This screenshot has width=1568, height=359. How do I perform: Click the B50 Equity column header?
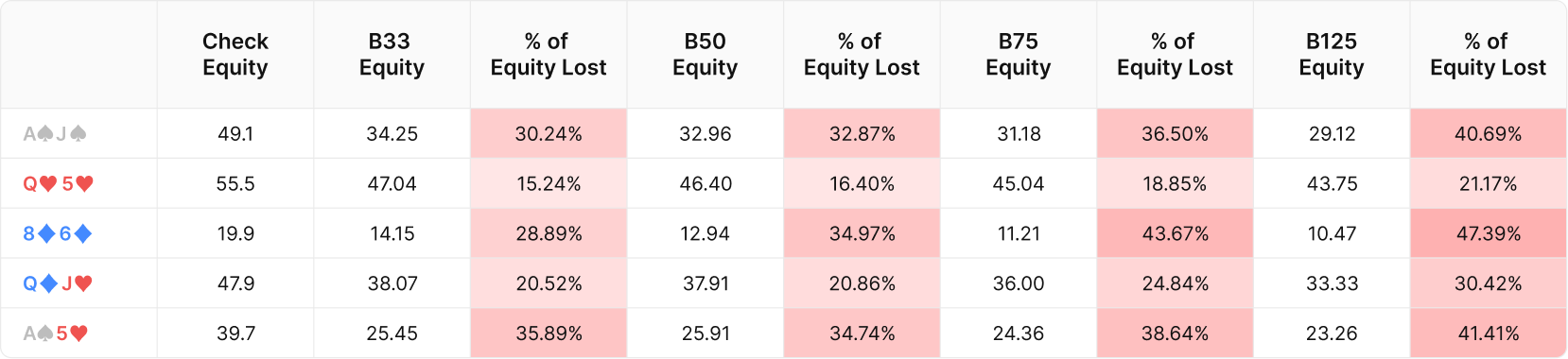tap(706, 55)
